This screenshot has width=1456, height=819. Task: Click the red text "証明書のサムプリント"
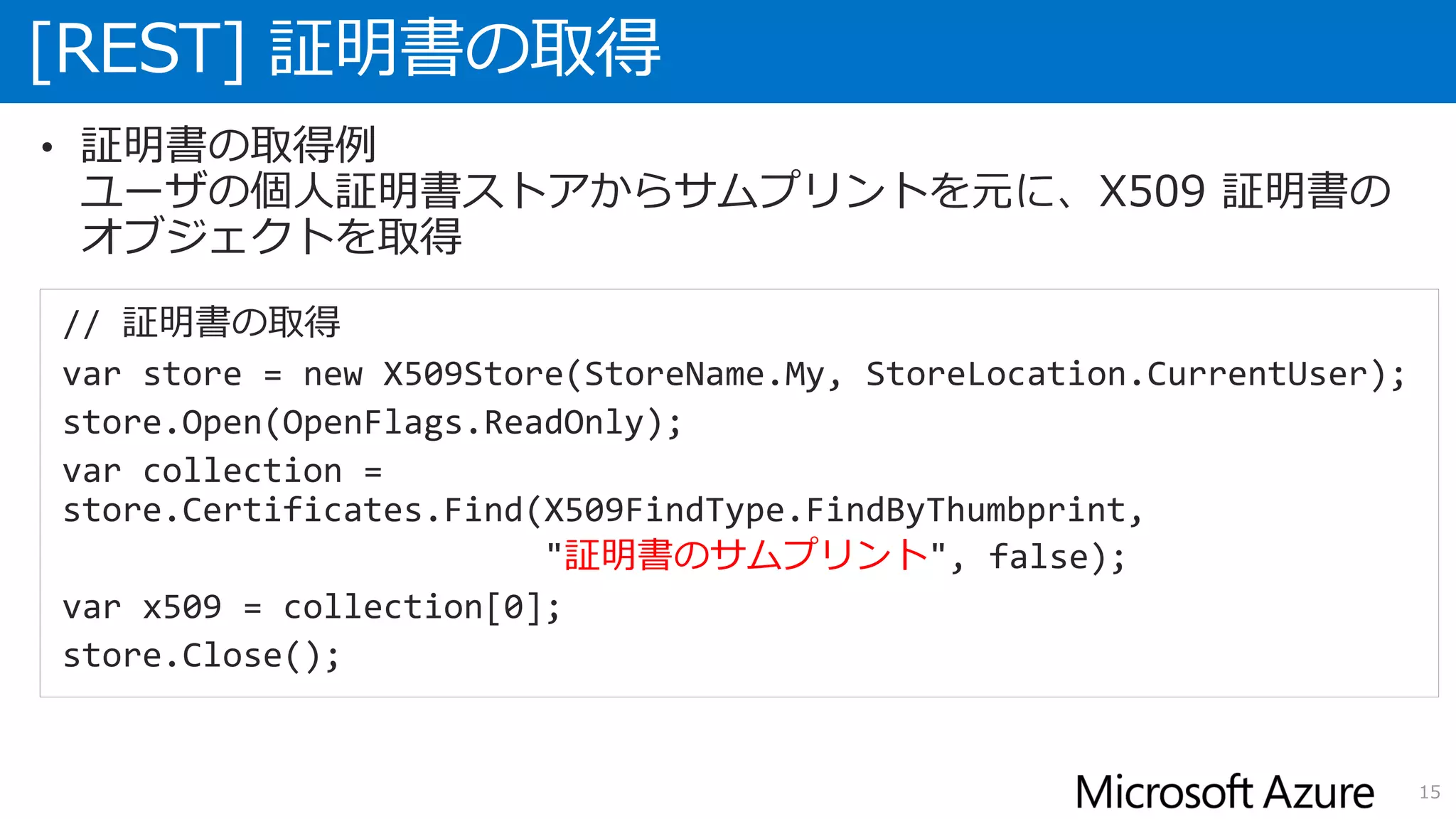pyautogui.click(x=747, y=555)
